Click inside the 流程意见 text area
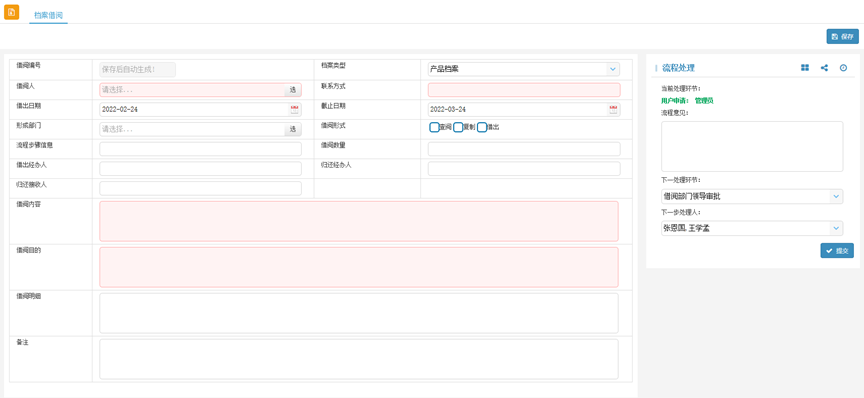864x398 pixels. click(x=752, y=147)
